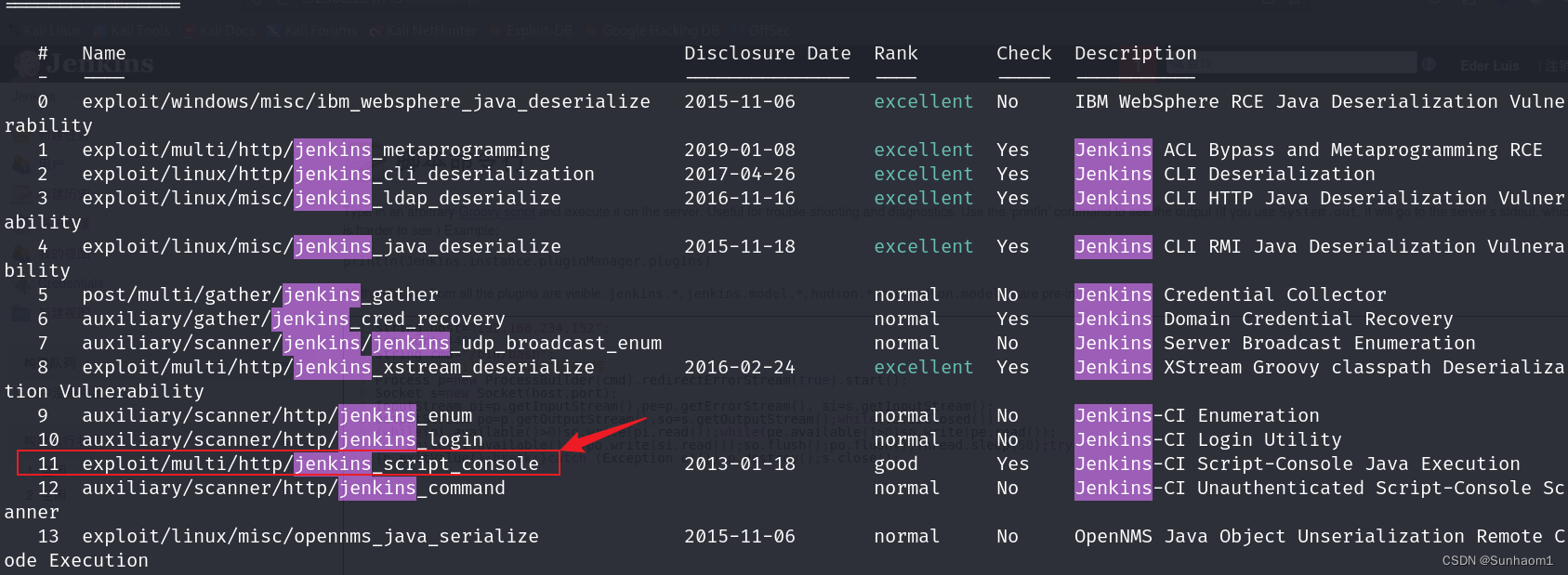Click the 'Check' column header
Image resolution: width=1568 pixels, height=575 pixels.
pyautogui.click(x=1024, y=53)
